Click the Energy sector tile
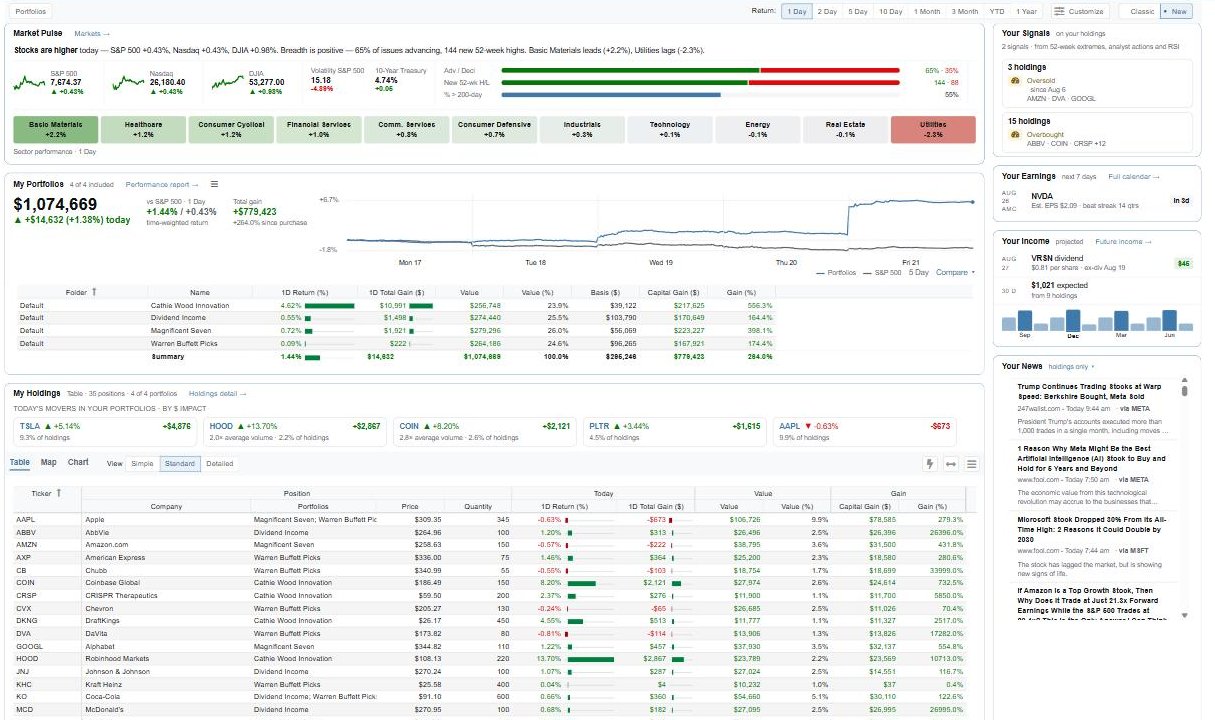Screen dimensions: 1215x720 757,129
